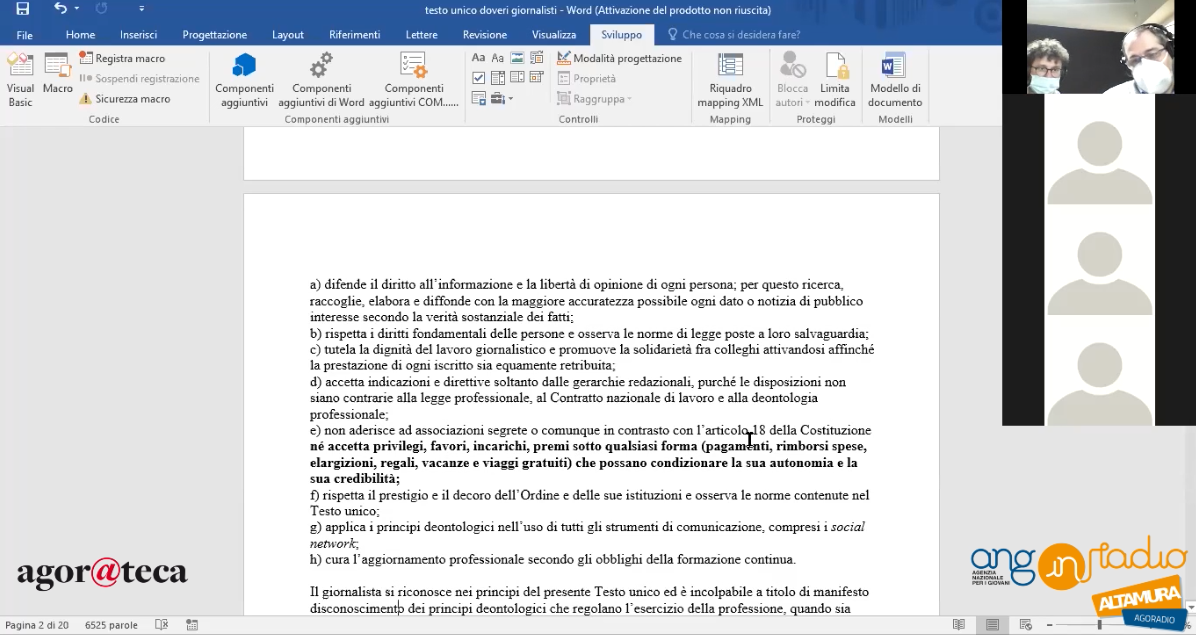Screen dimensions: 1196x635
Task: Open the File tab
Action: 24,34
